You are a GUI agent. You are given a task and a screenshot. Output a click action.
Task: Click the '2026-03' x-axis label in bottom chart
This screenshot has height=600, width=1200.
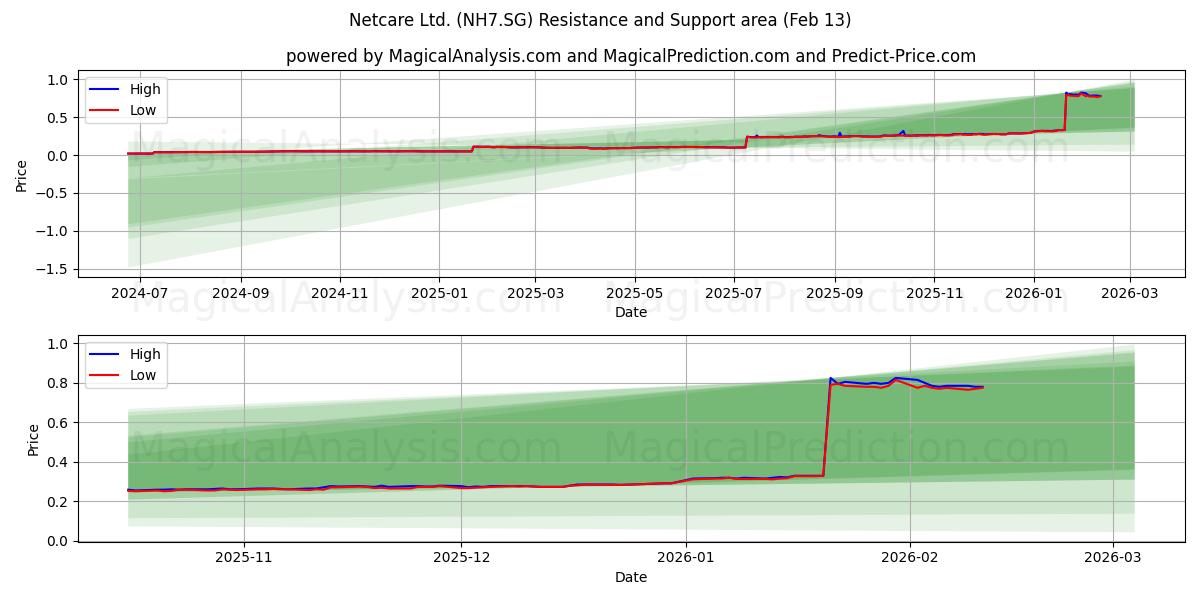click(x=1114, y=560)
